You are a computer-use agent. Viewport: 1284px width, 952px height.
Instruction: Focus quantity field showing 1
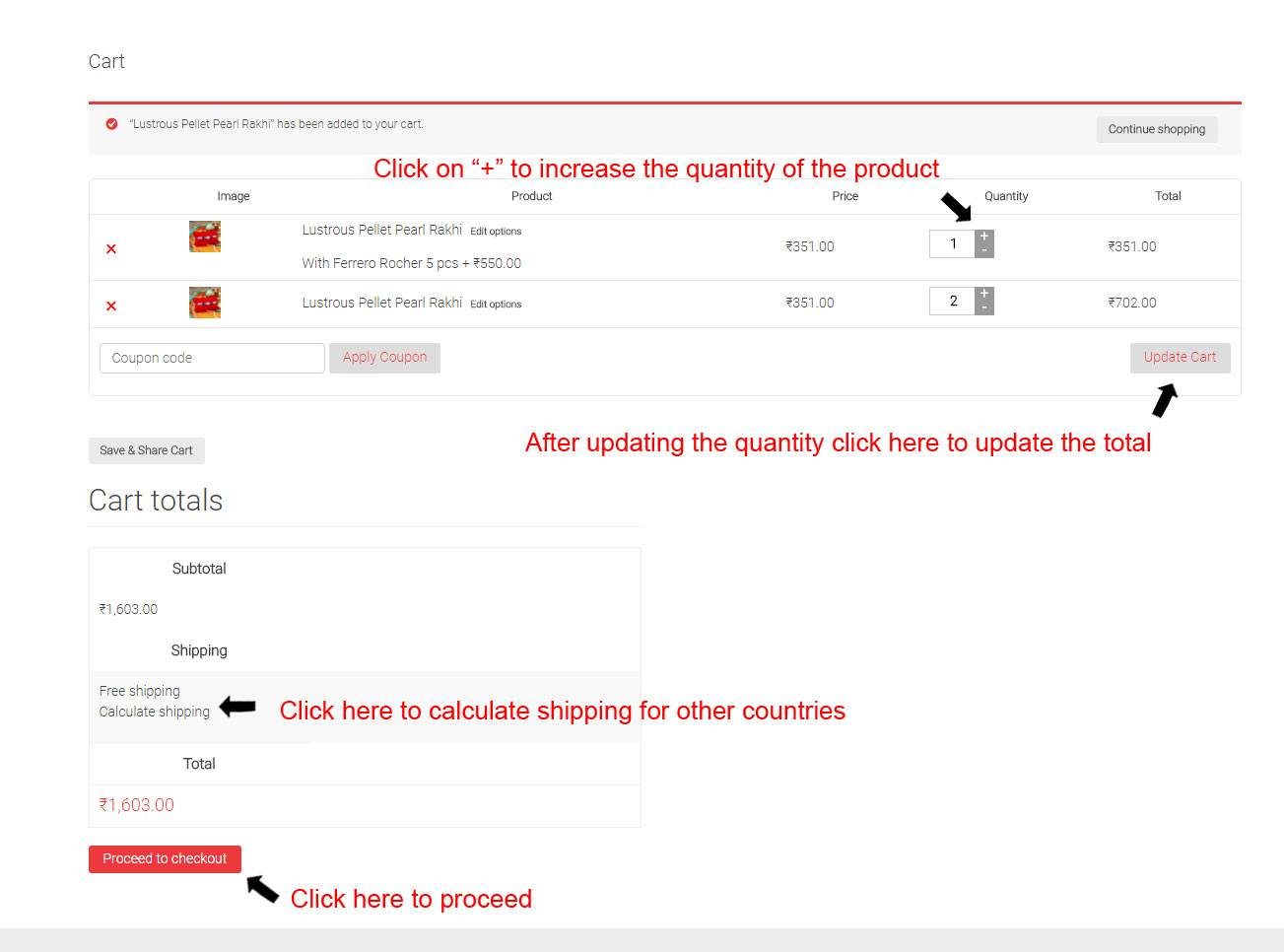point(952,243)
